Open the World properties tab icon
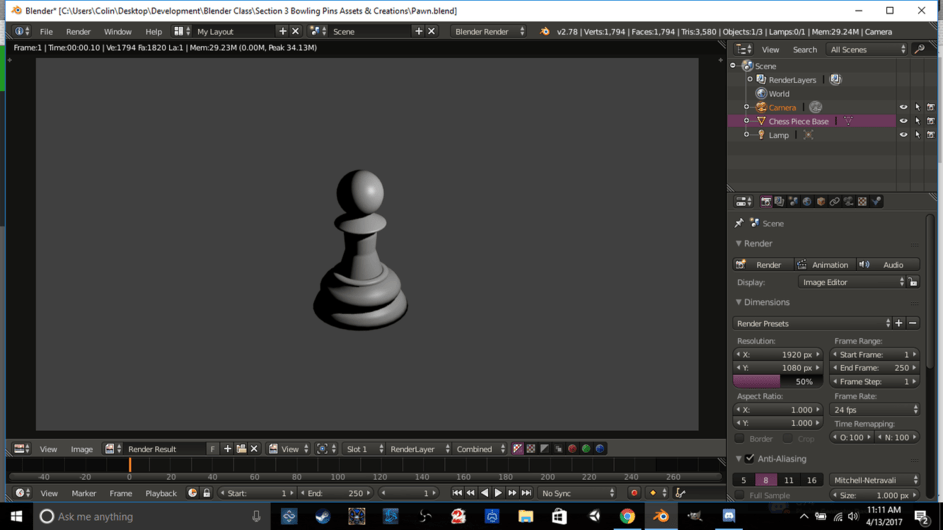This screenshot has width=943, height=530. click(x=807, y=202)
